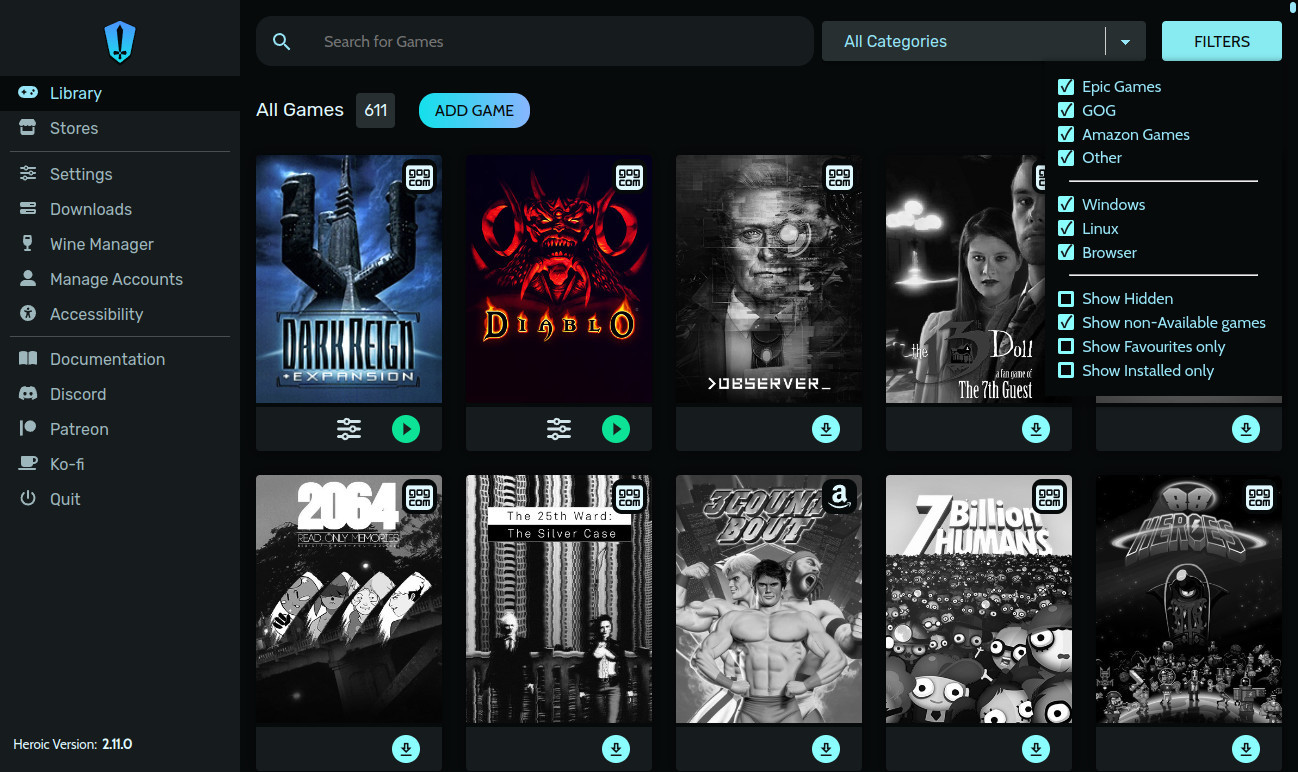
Task: Click the Discord icon in the sidebar
Action: tap(29, 394)
